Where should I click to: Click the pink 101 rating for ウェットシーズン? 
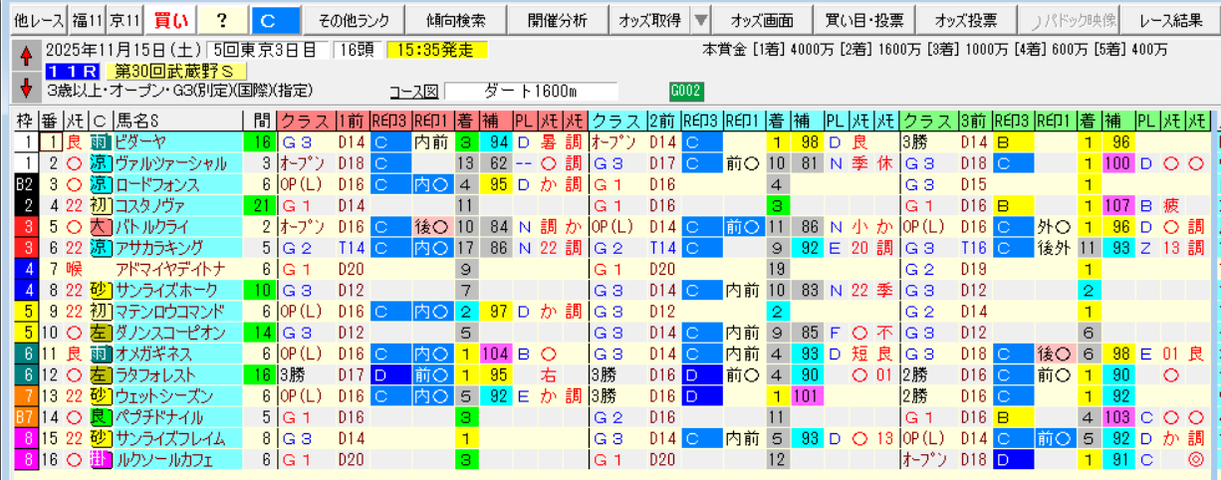[807, 396]
